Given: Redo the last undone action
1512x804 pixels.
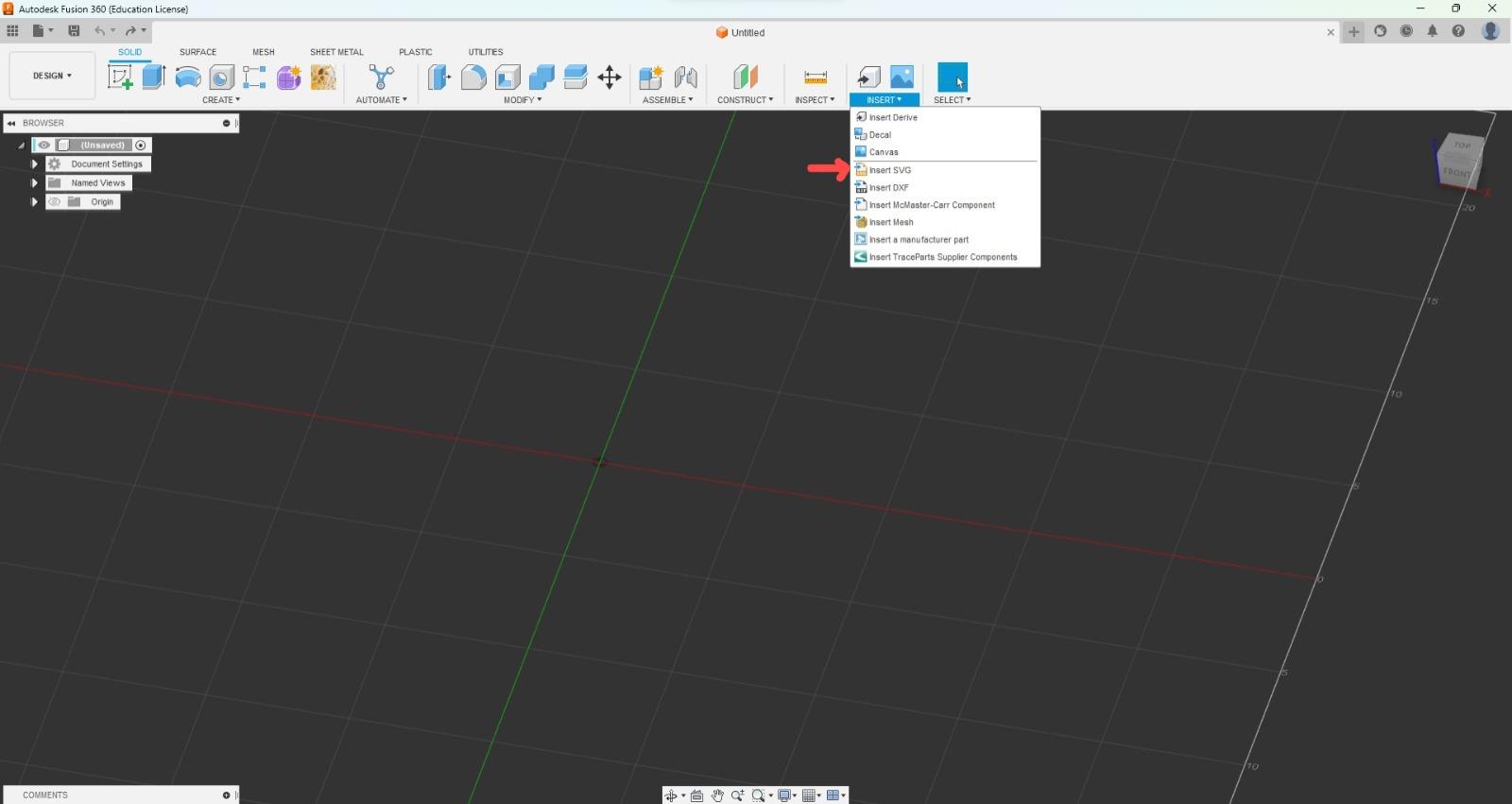Looking at the screenshot, I should coord(130,31).
